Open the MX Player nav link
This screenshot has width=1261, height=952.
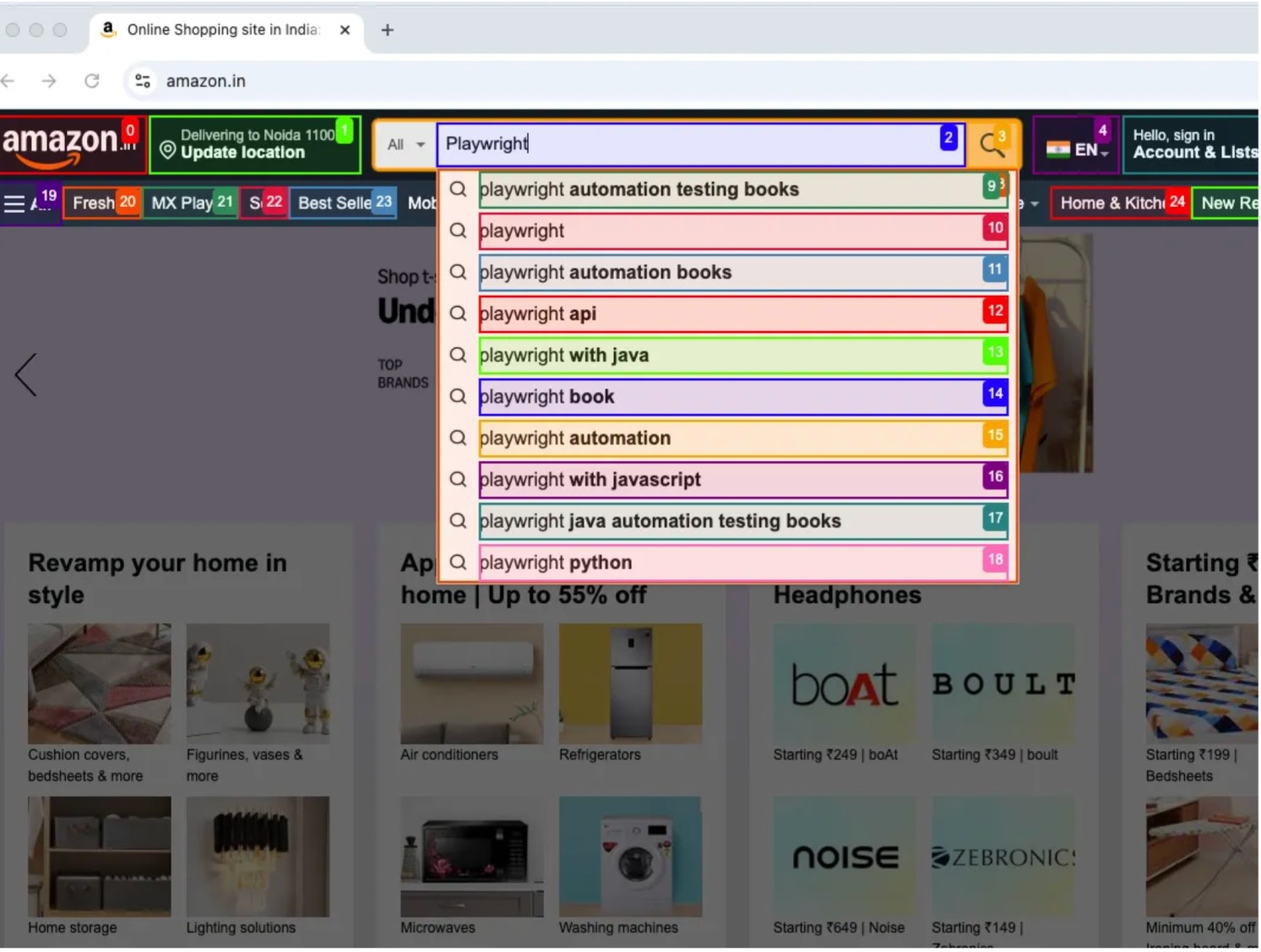[x=191, y=204]
